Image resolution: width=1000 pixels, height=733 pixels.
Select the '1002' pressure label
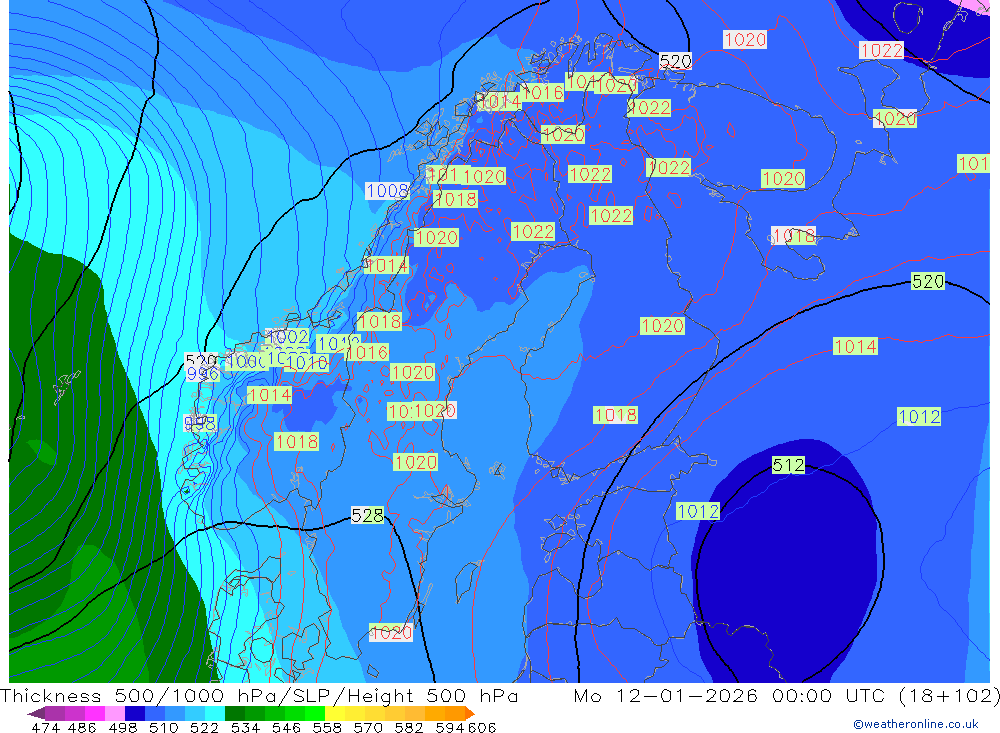(288, 336)
